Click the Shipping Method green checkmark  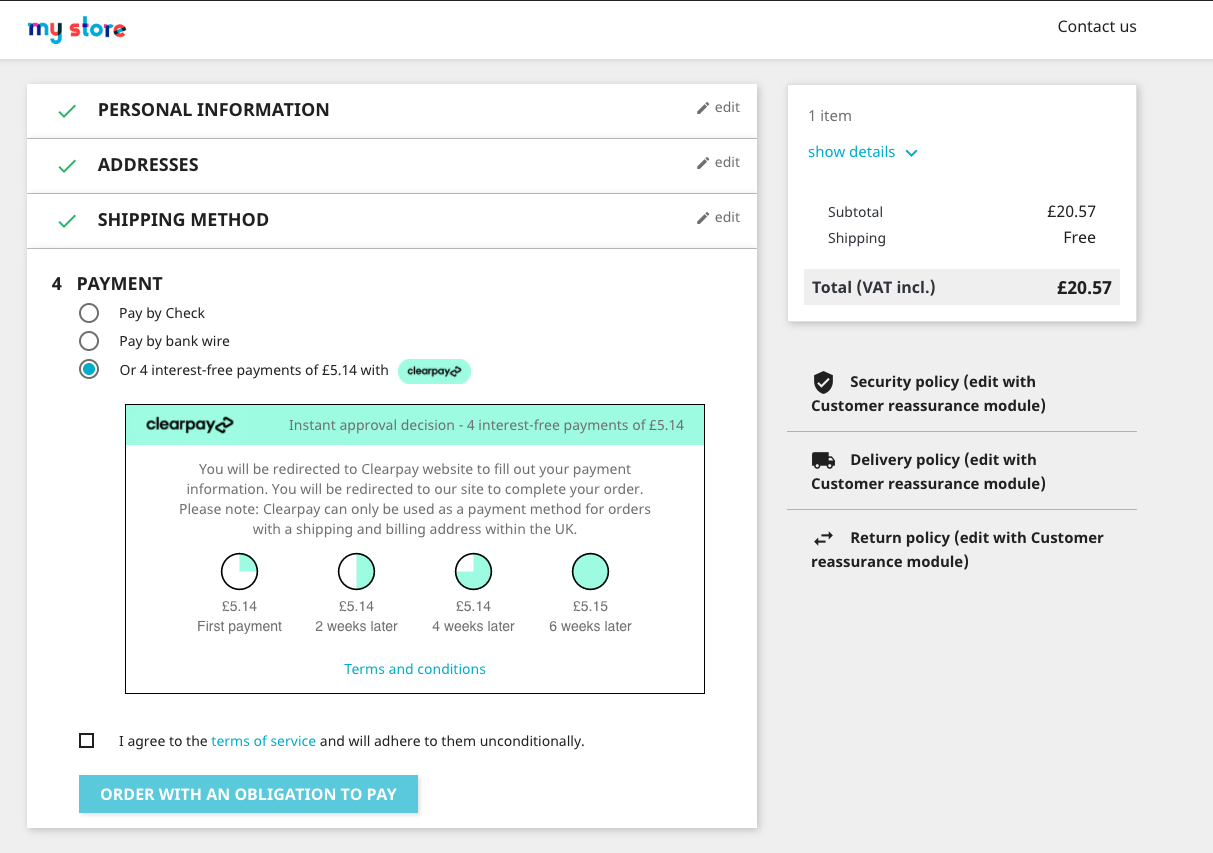[67, 221]
